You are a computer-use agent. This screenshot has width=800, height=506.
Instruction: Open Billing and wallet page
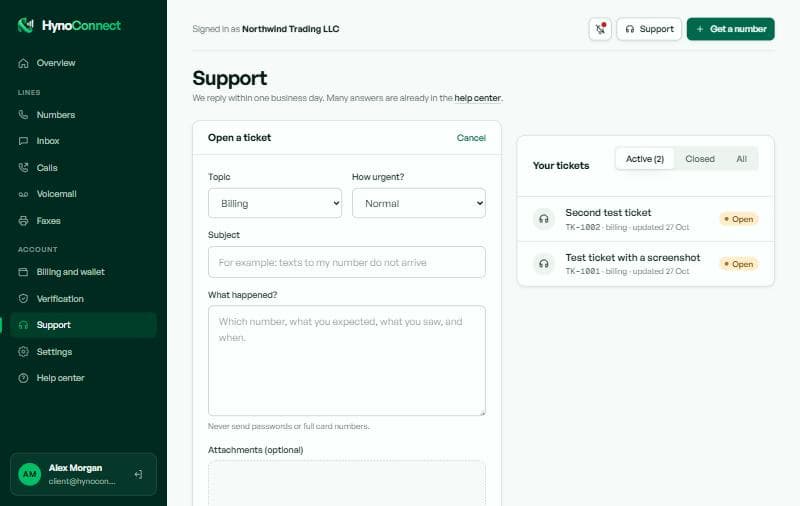coord(83,272)
